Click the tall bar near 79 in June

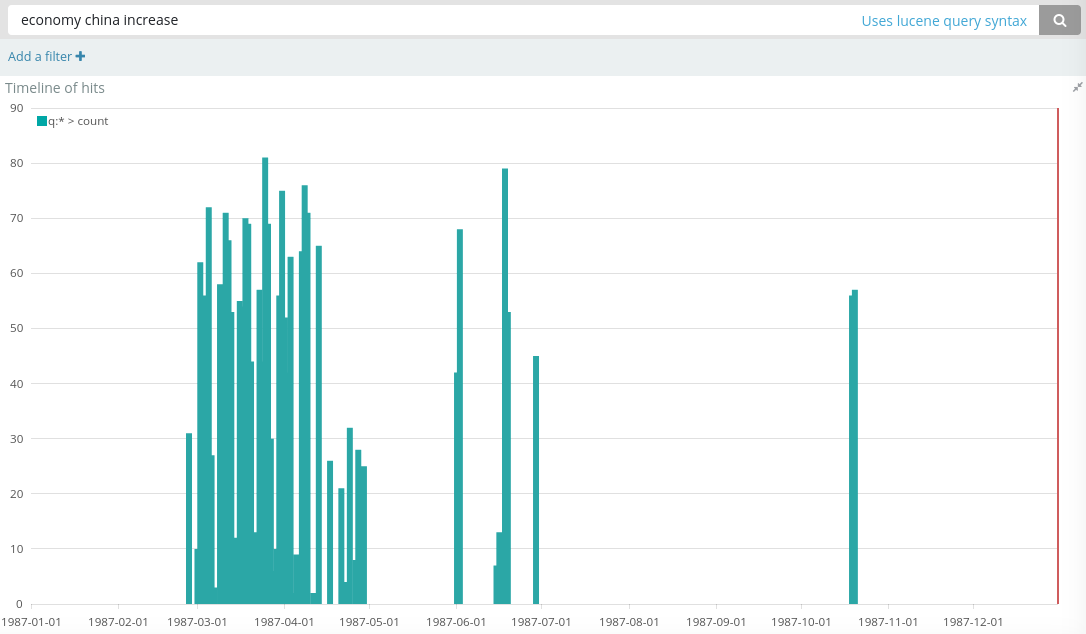[x=505, y=386]
